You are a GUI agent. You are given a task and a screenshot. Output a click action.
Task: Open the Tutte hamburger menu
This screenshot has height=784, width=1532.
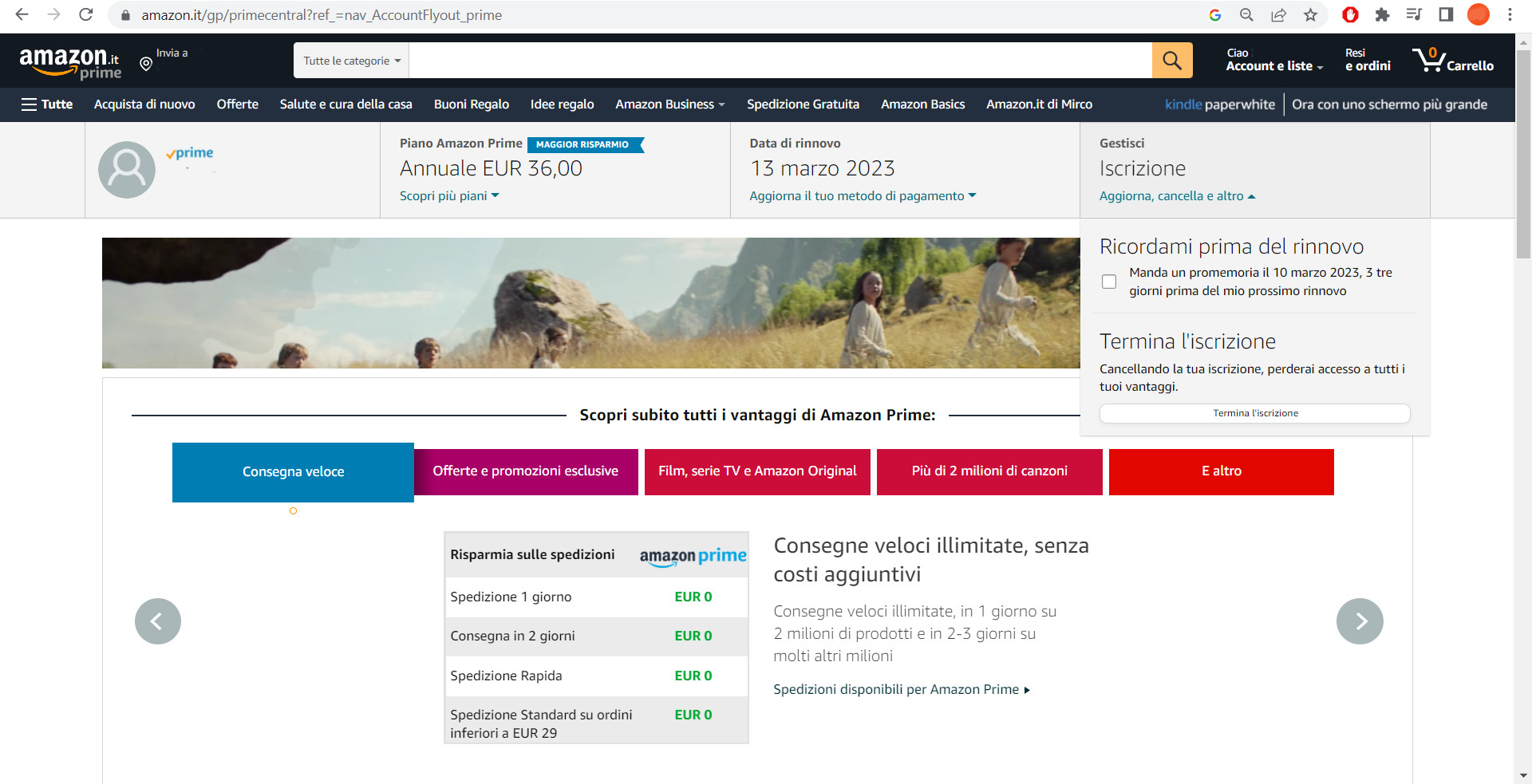pos(46,104)
